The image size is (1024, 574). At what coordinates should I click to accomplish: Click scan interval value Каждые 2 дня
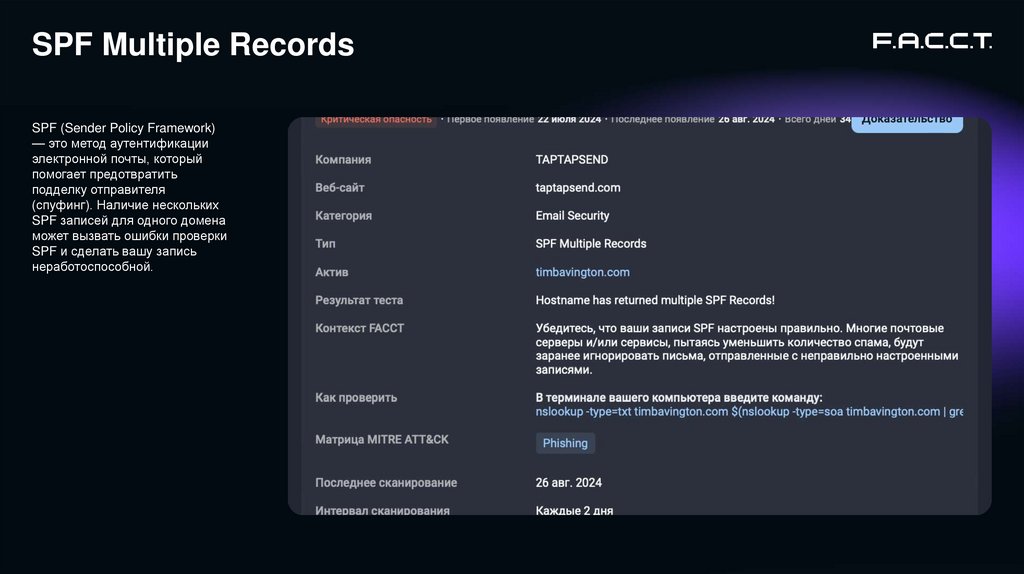[574, 510]
